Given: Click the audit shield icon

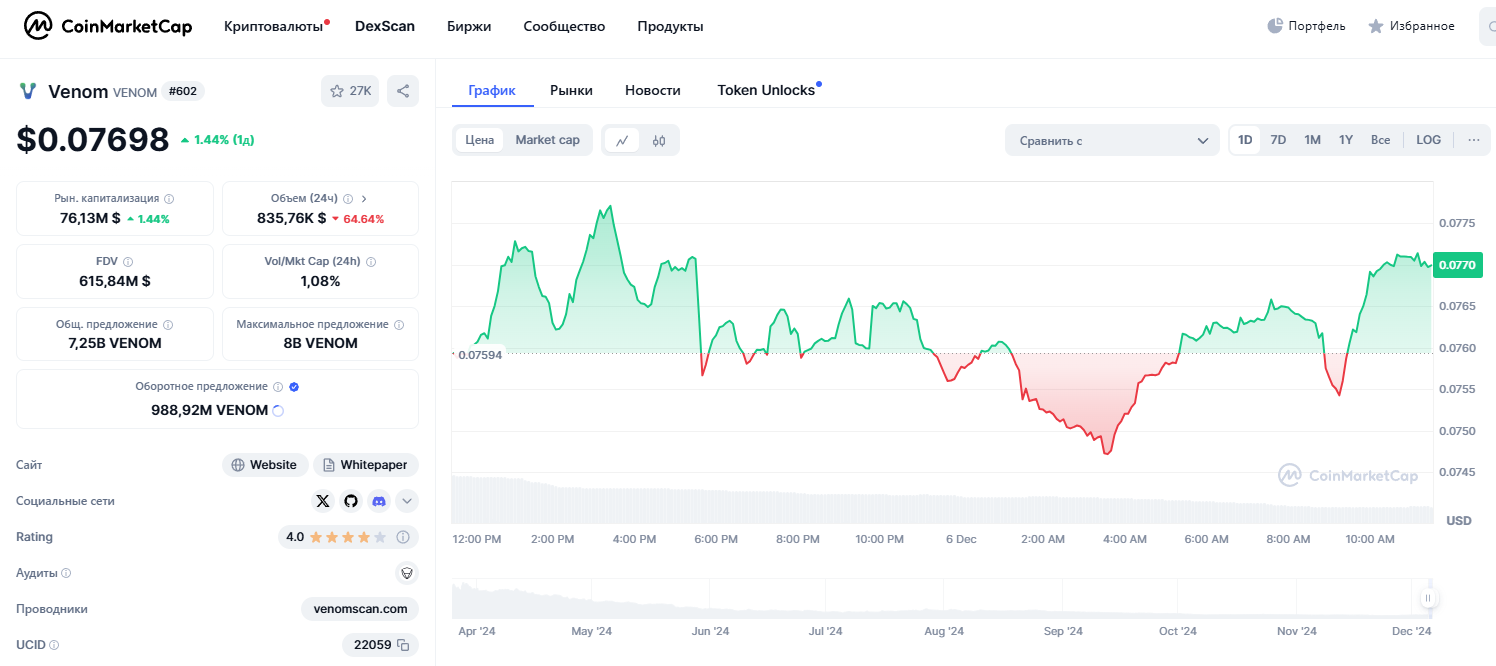Looking at the screenshot, I should pos(406,573).
